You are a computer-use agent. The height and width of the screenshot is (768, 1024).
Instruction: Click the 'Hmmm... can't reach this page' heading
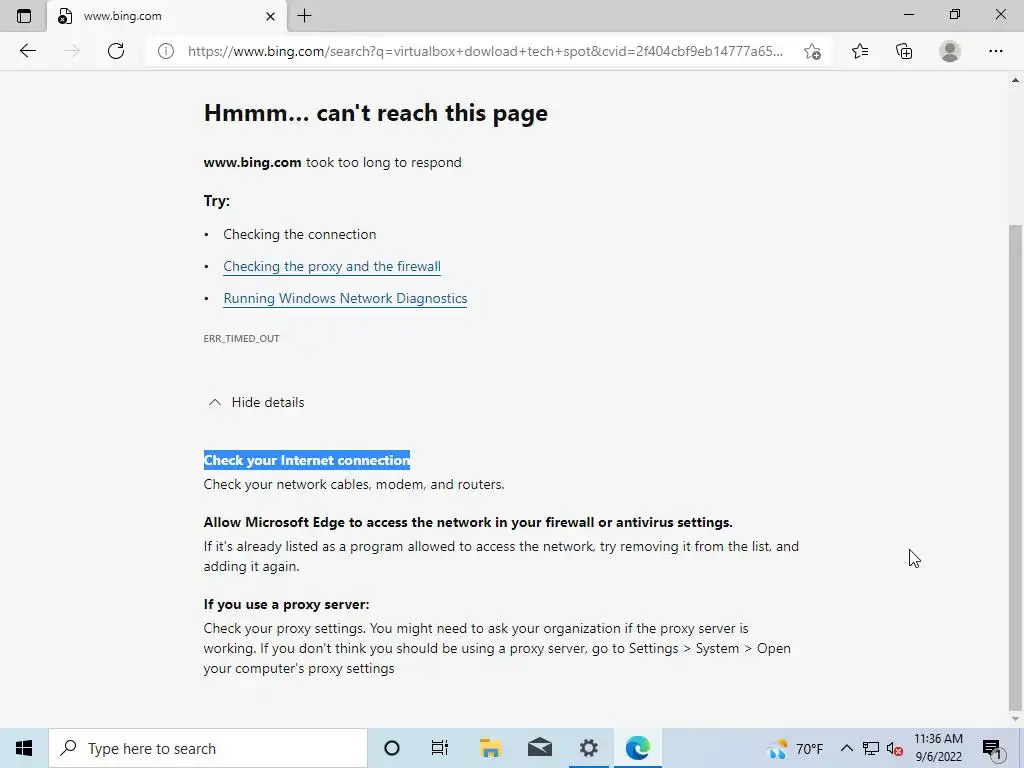click(x=376, y=113)
